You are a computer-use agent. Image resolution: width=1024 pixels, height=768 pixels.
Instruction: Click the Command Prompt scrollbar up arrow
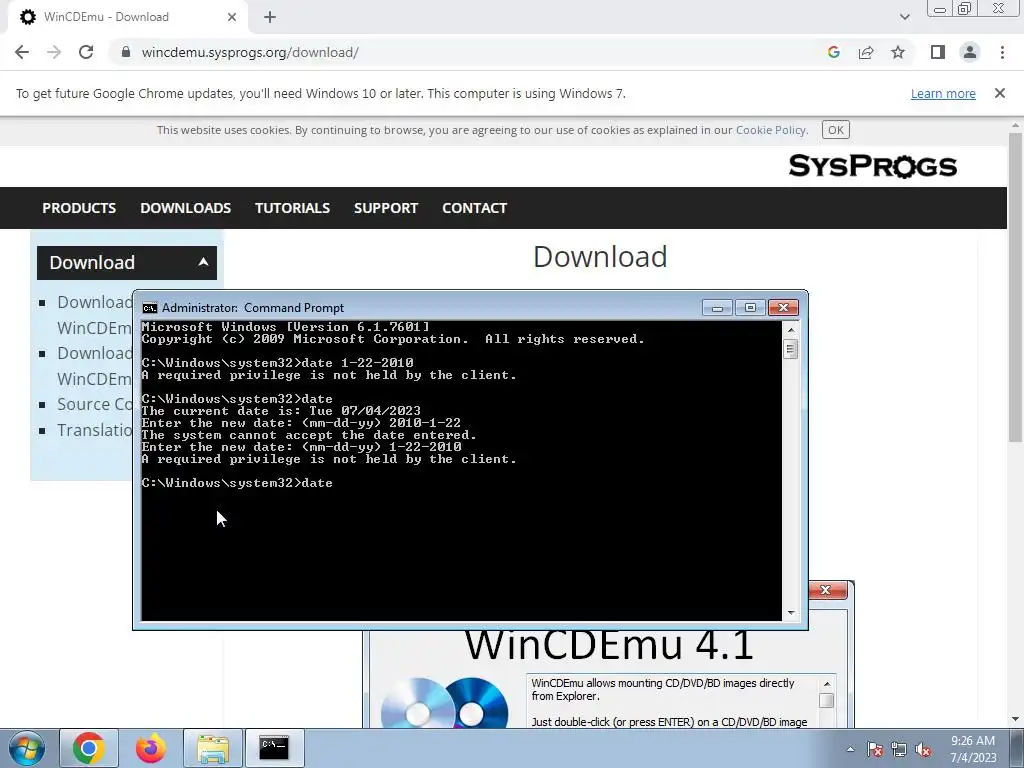pos(791,330)
